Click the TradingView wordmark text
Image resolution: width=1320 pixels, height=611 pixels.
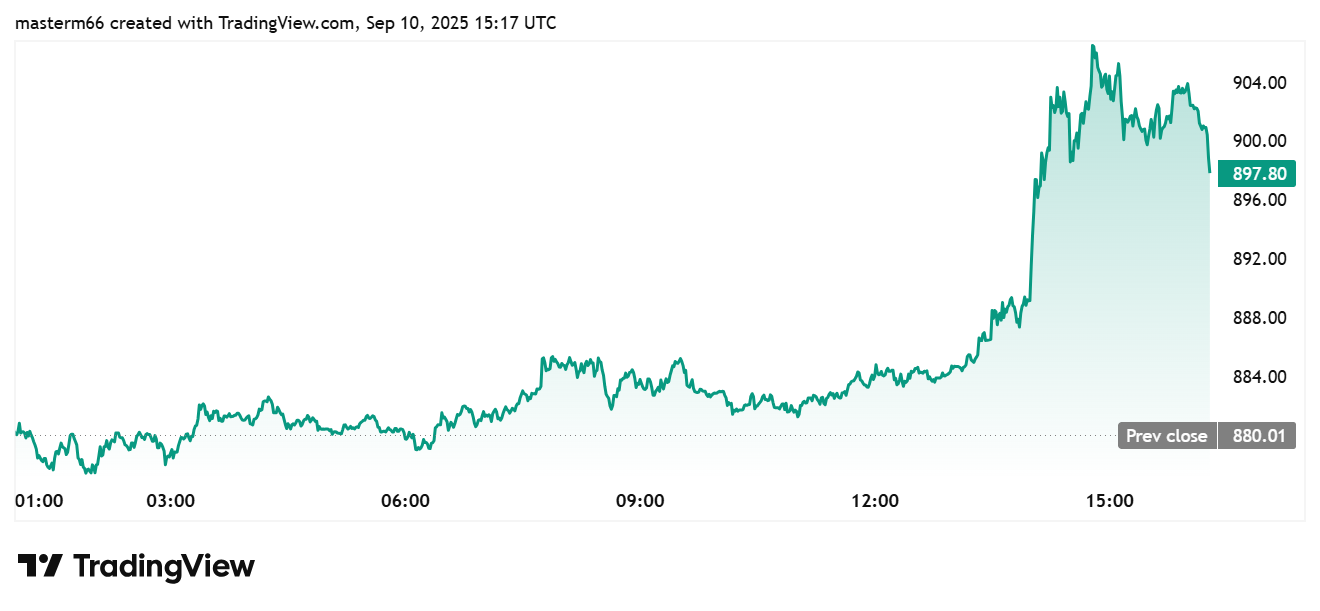[164, 566]
